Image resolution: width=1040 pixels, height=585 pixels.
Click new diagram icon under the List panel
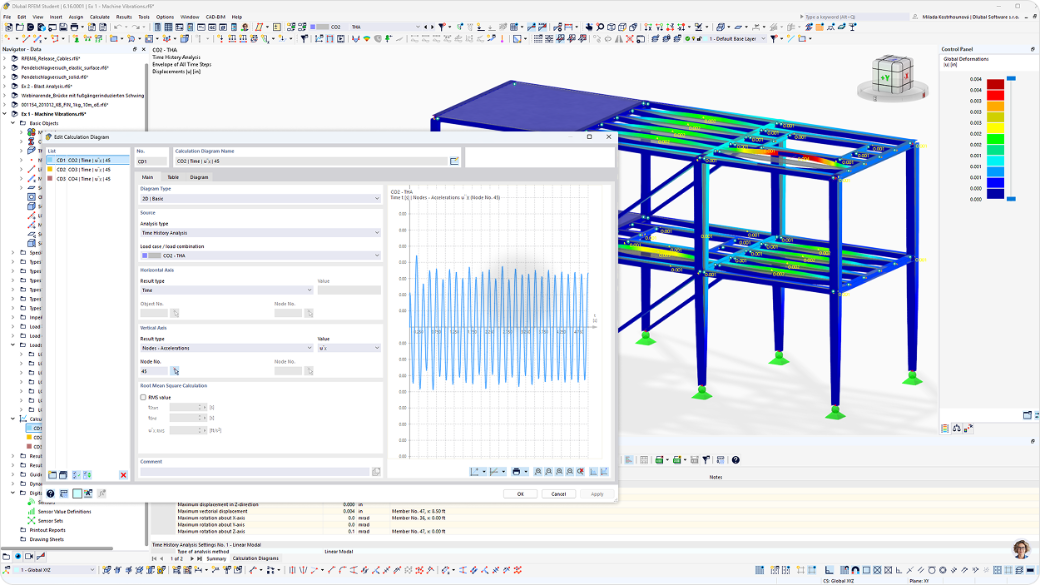tap(52, 475)
